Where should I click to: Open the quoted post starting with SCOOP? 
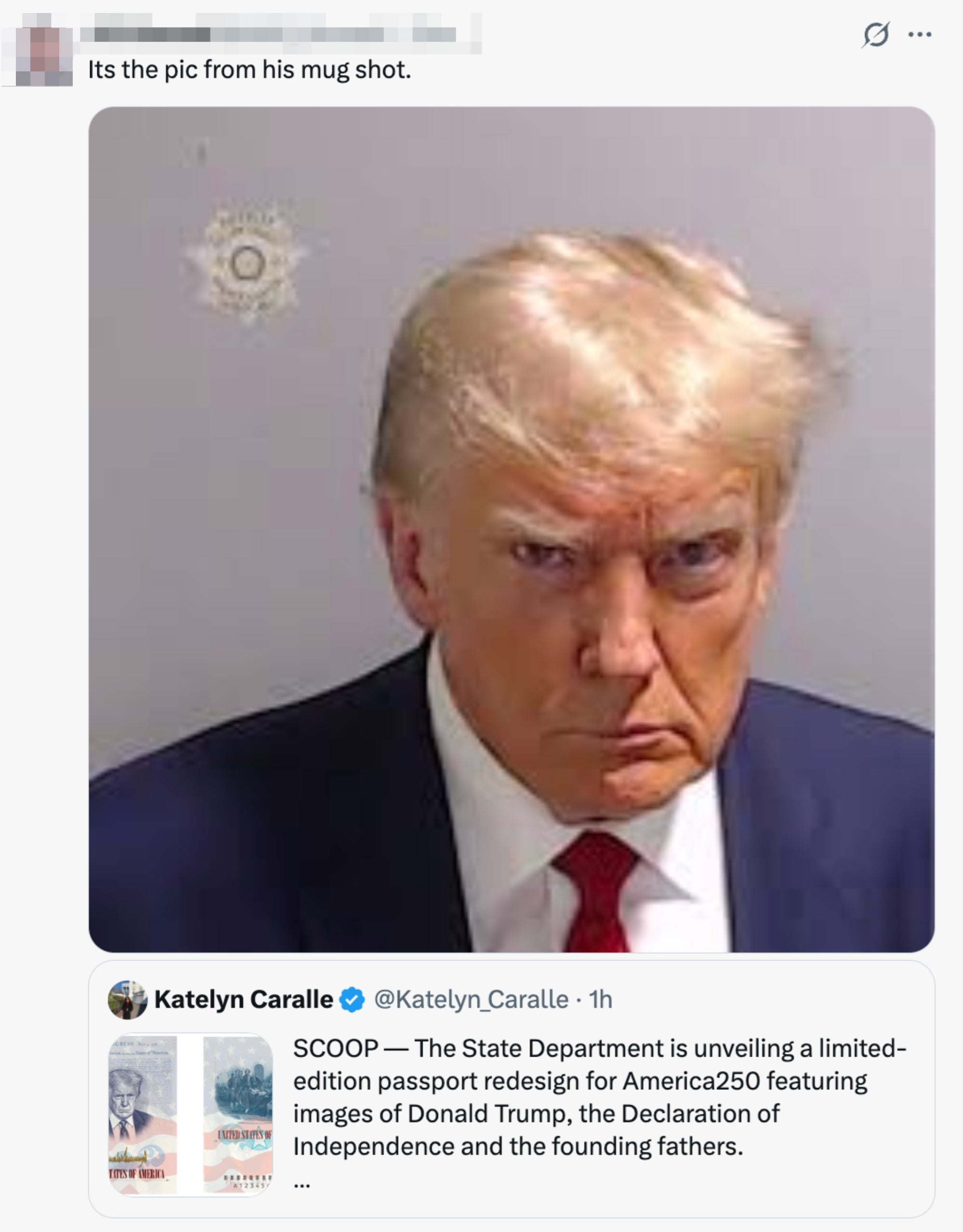(512, 1089)
